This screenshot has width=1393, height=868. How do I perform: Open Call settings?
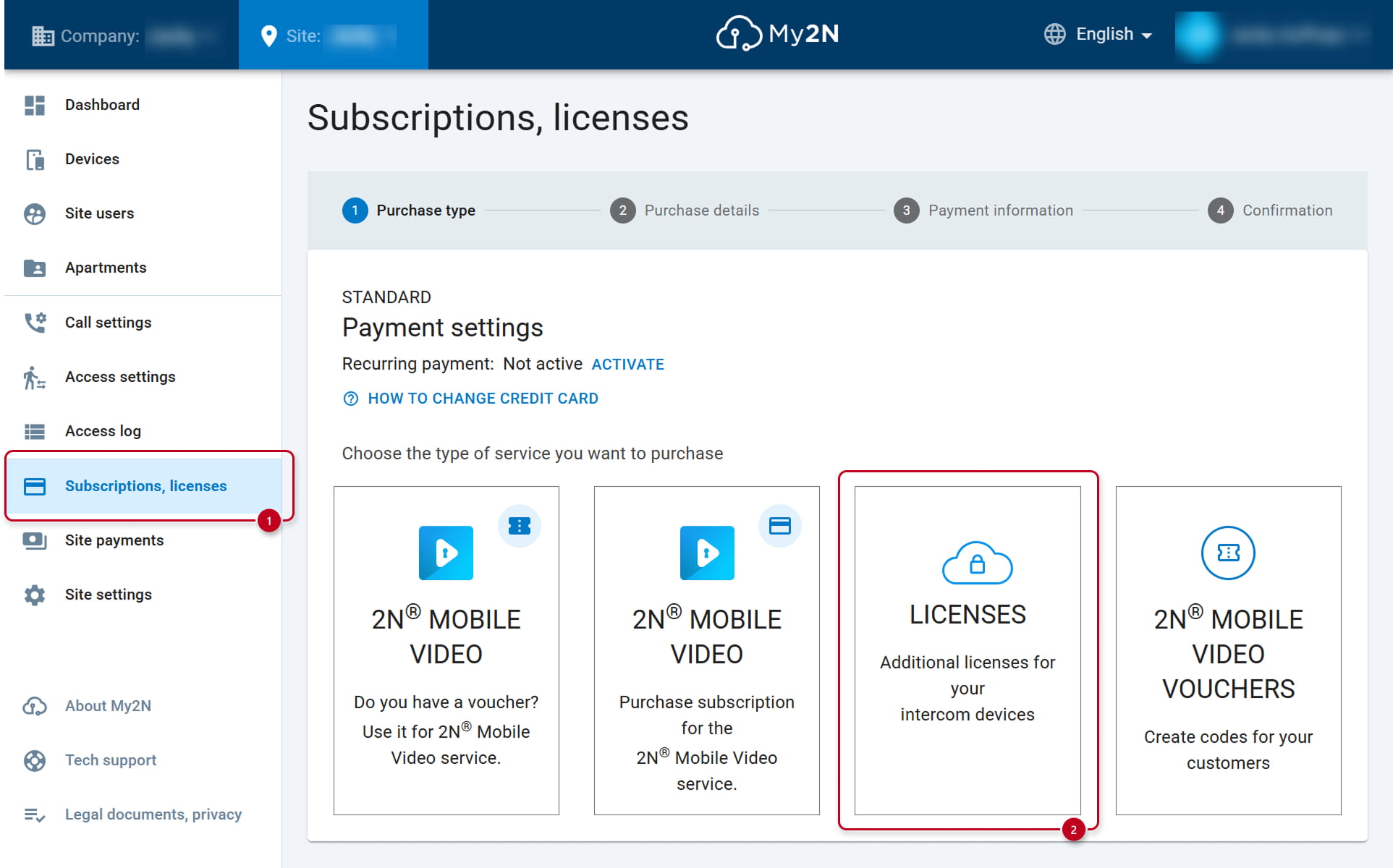[x=143, y=323]
